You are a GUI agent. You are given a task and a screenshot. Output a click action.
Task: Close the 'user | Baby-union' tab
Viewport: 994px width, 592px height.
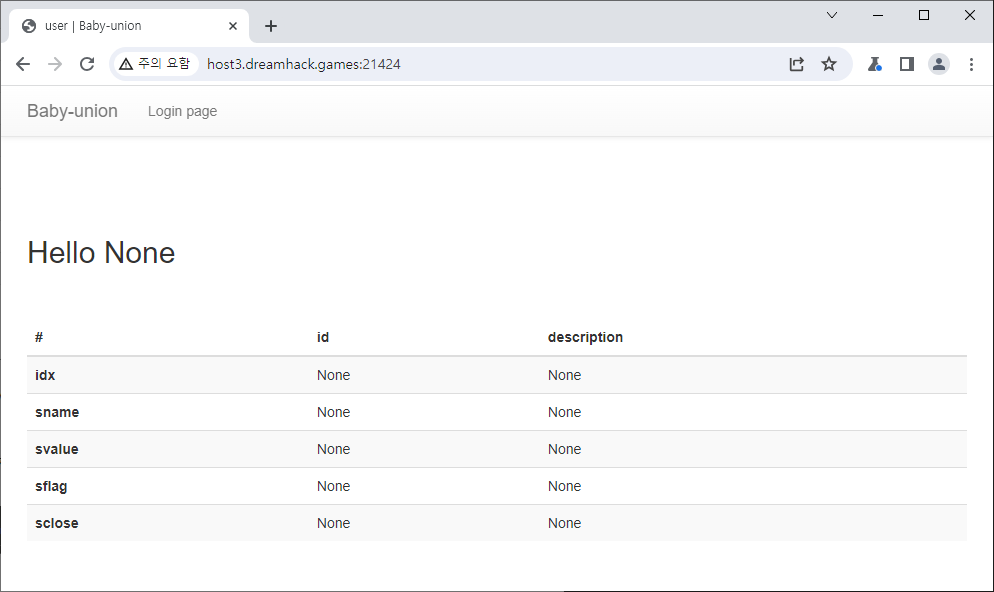(233, 26)
